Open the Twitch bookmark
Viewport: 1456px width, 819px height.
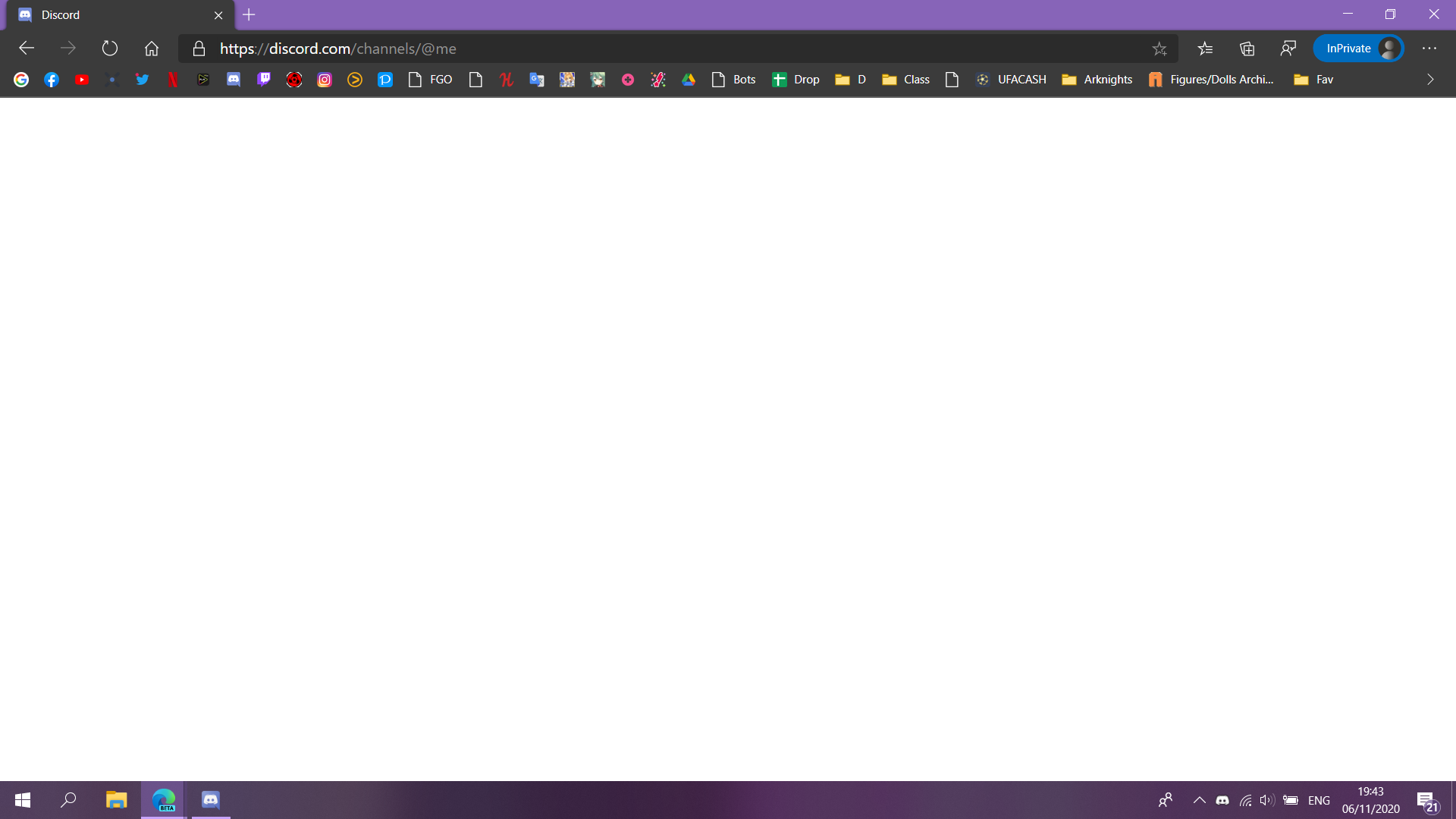pyautogui.click(x=264, y=80)
